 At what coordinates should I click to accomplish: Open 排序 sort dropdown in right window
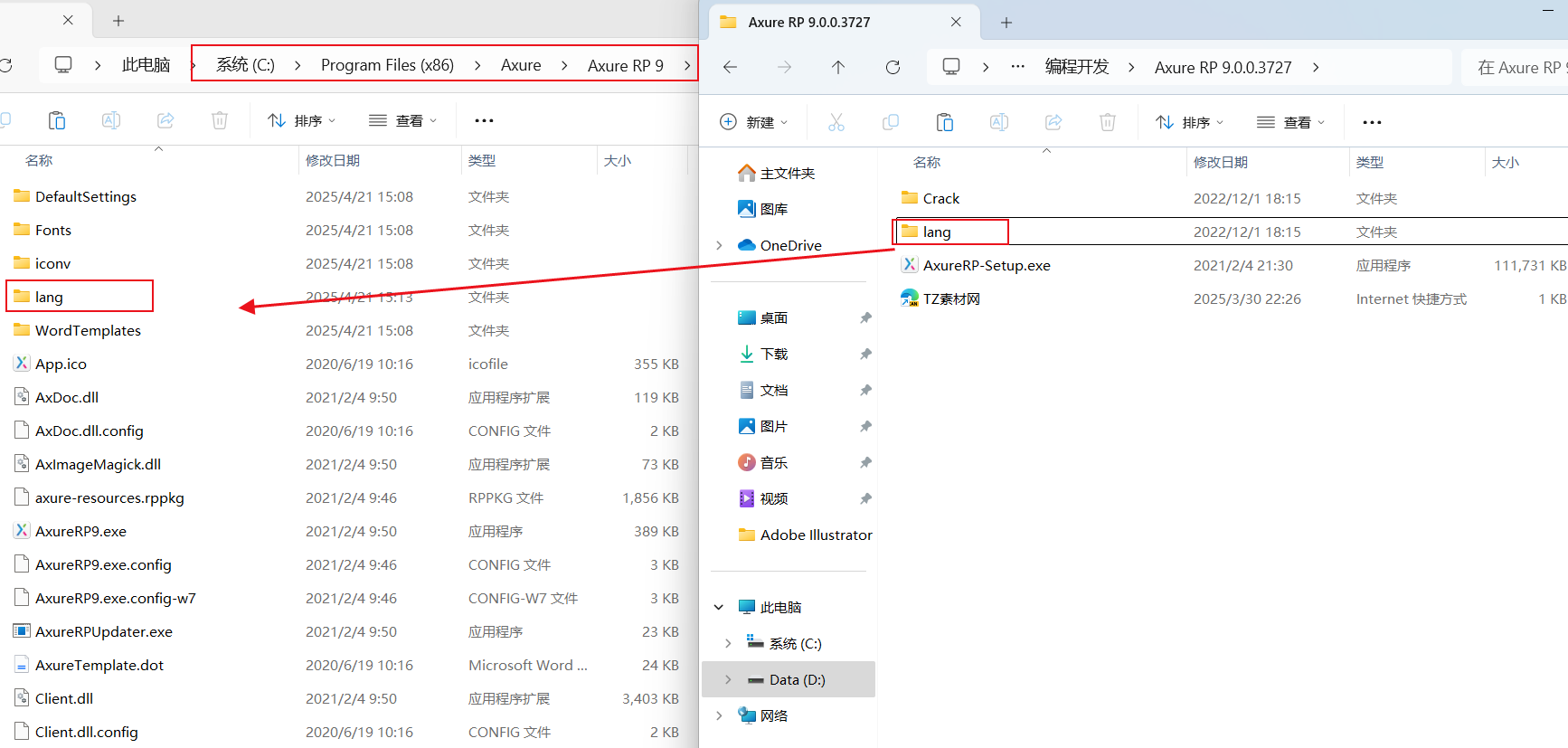(x=1190, y=122)
